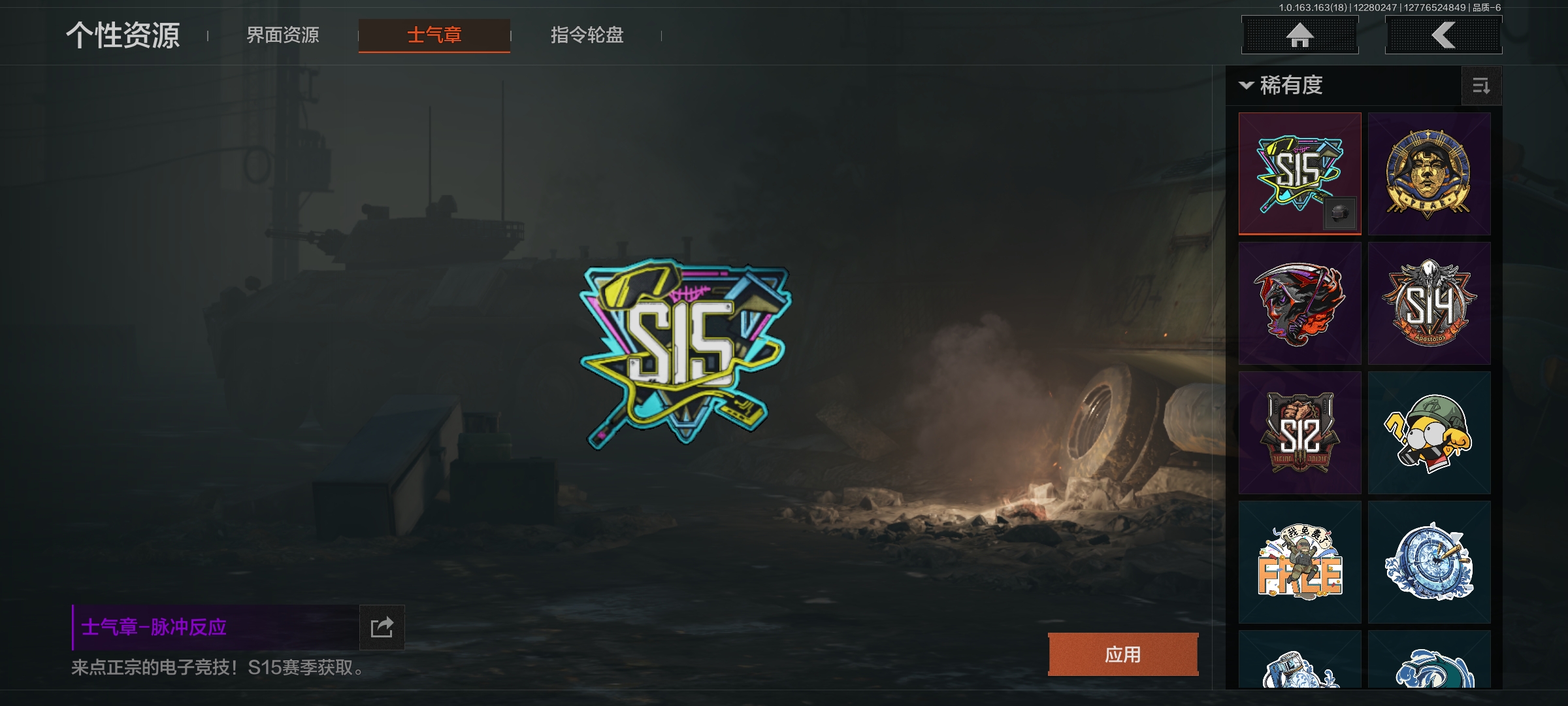1568x706 pixels.
Task: Open the 指令轮盘 tab
Action: click(x=587, y=35)
